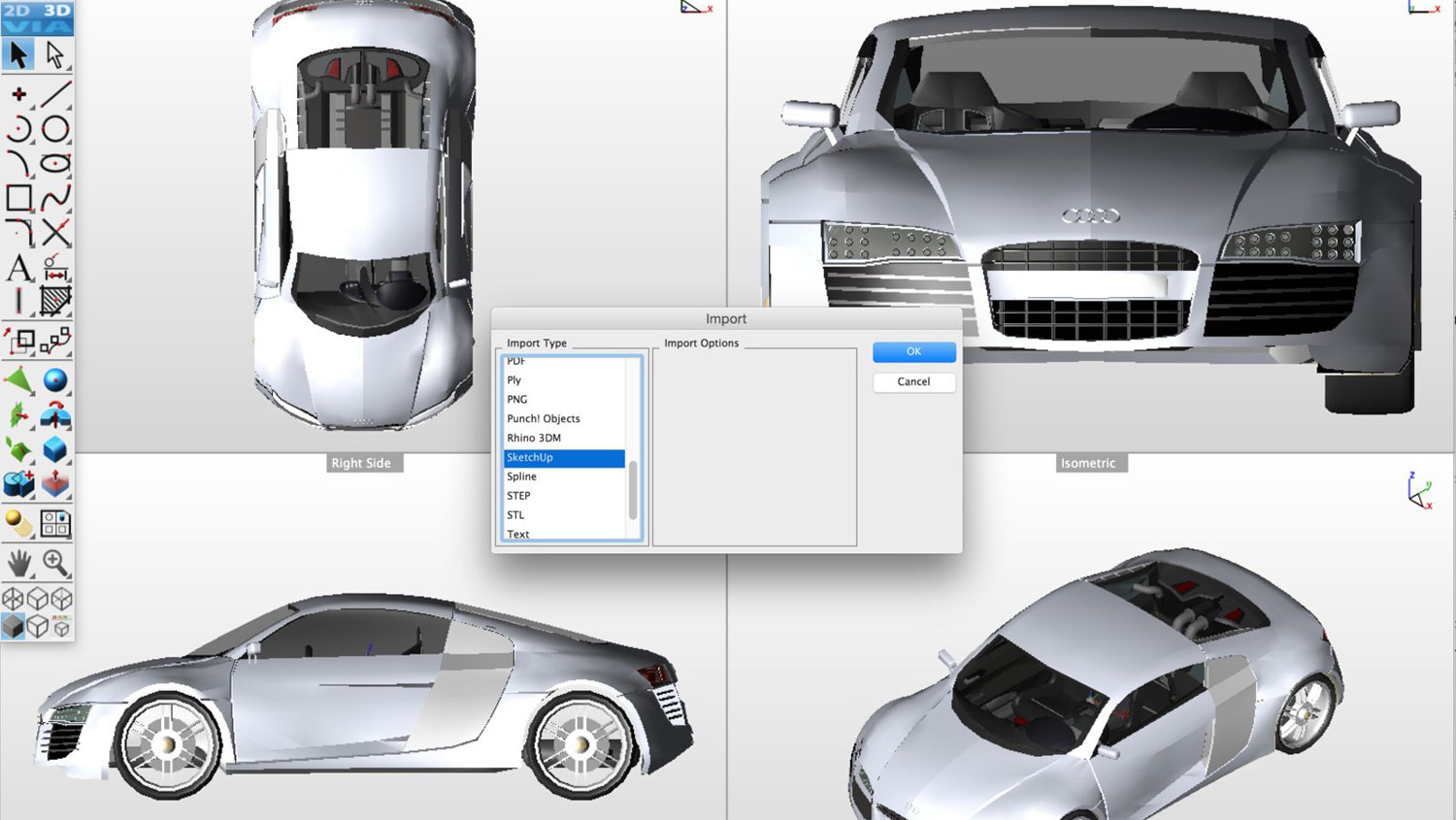Select the Ellipse drawing tool
The image size is (1456, 820).
pyautogui.click(x=55, y=163)
